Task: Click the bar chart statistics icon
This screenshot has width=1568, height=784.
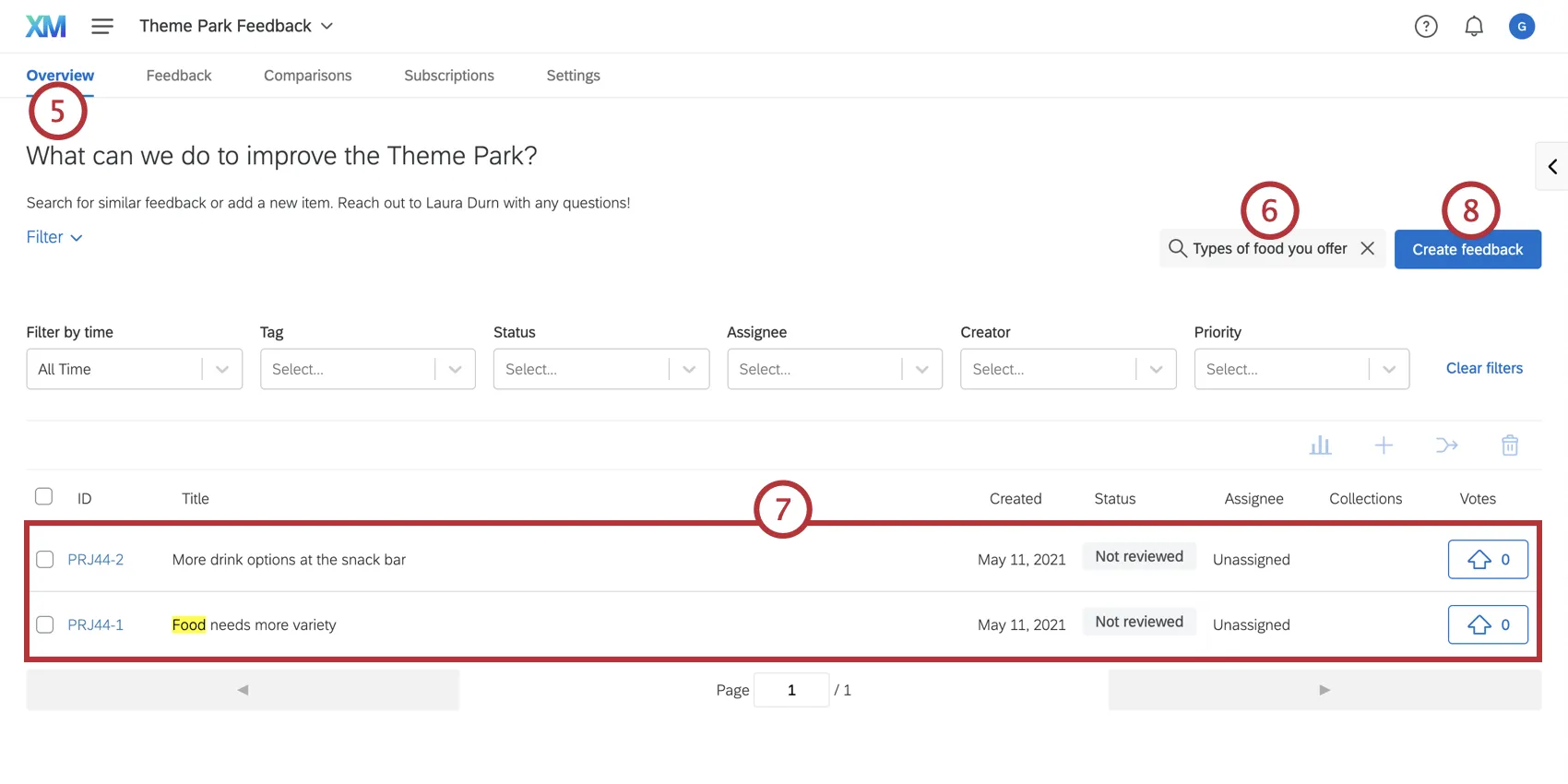Action: (x=1320, y=445)
